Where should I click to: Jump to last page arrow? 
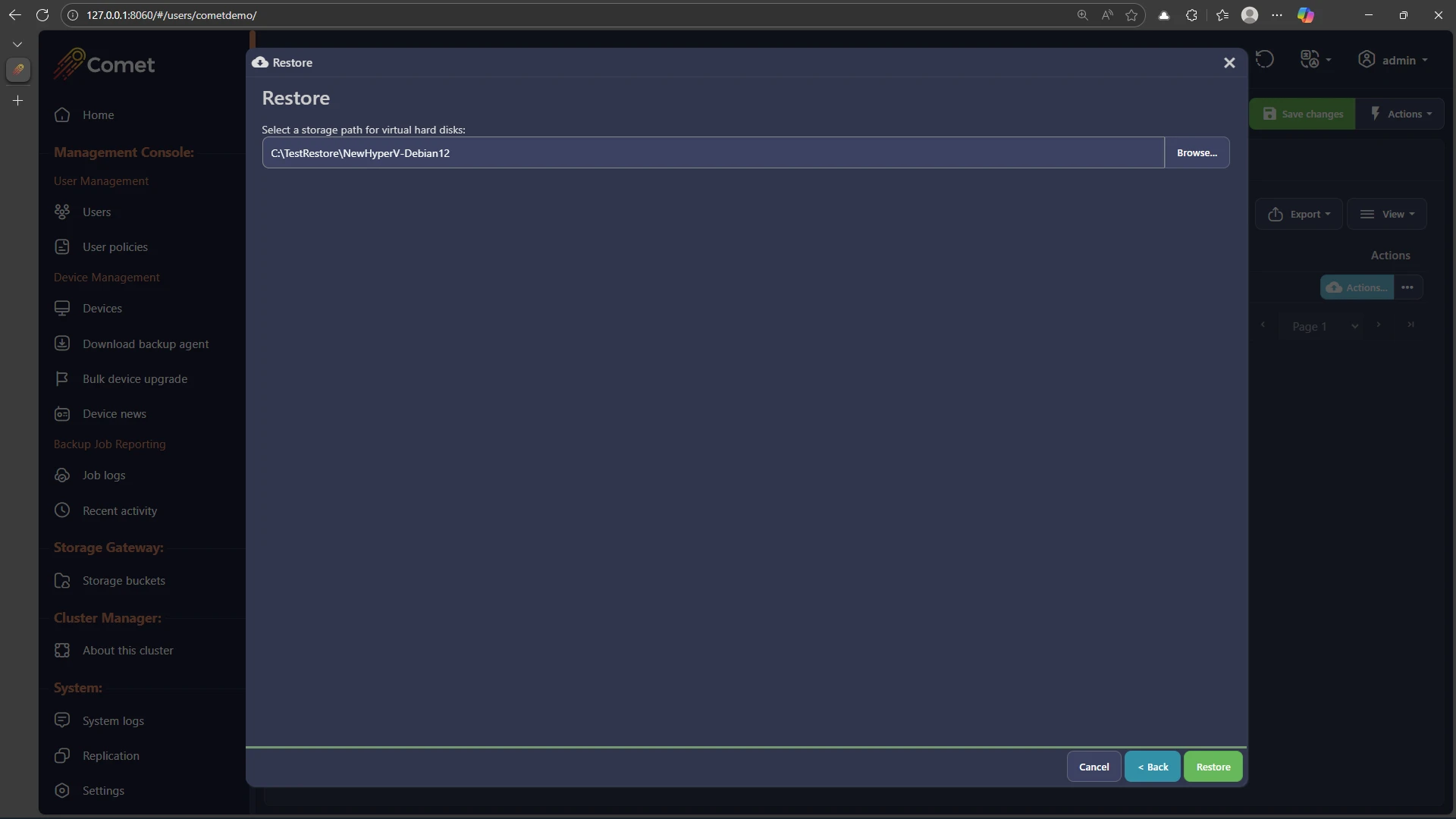pos(1410,325)
